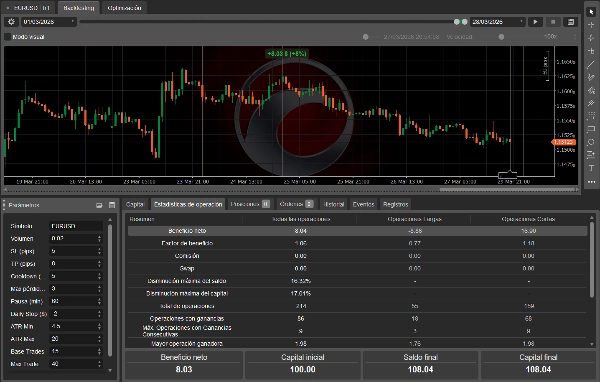Adjust the ATR Min stepper arrows

pos(99,326)
